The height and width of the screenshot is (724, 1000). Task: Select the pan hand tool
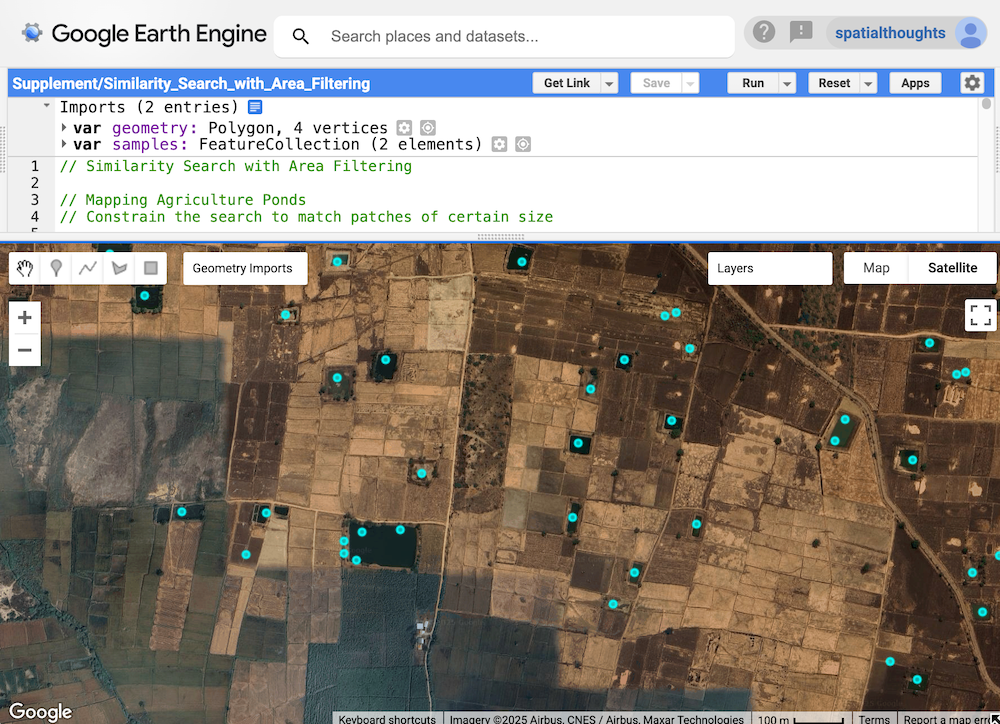click(x=25, y=268)
